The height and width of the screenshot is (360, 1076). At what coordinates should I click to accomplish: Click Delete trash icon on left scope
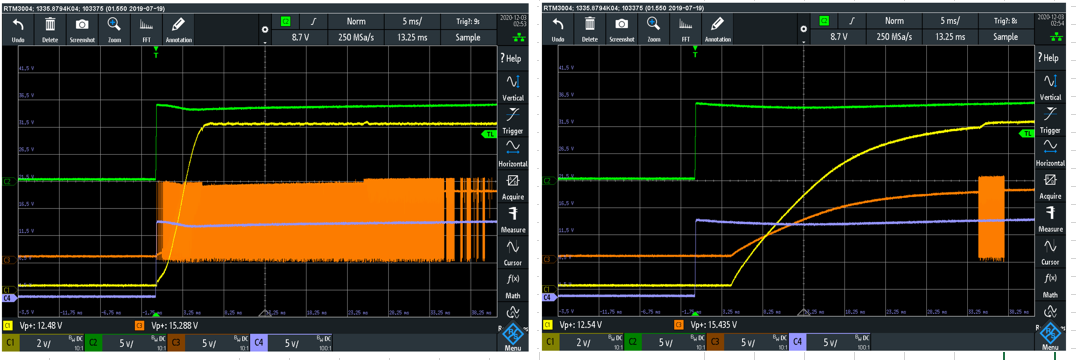point(50,29)
